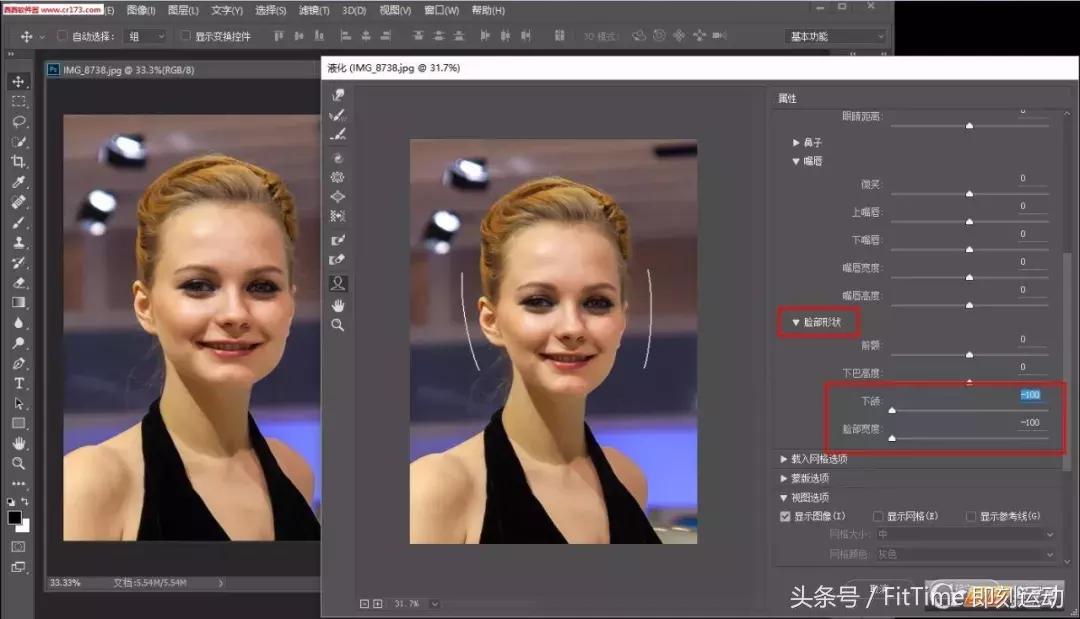Click the 脸部宽度 value field
The width and height of the screenshot is (1080, 619).
1029,423
